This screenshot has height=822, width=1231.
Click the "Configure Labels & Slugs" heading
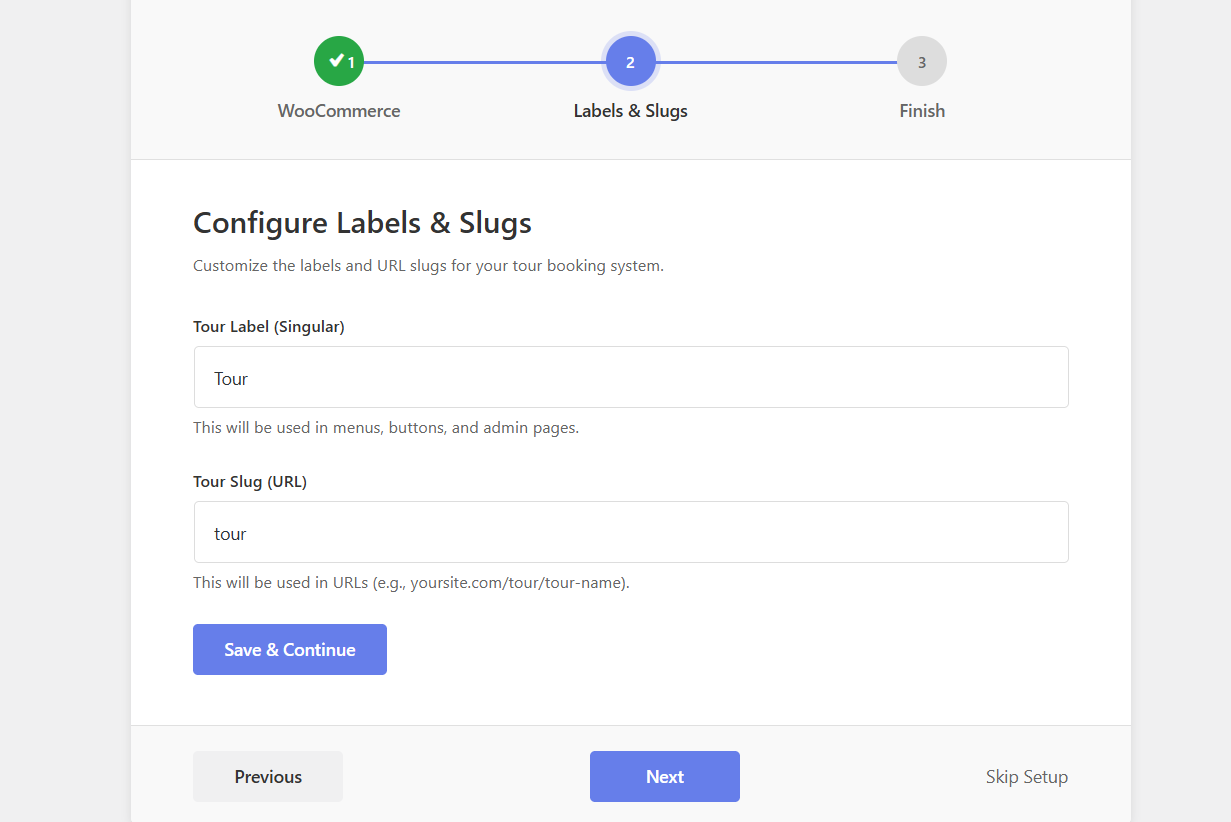[x=362, y=223]
